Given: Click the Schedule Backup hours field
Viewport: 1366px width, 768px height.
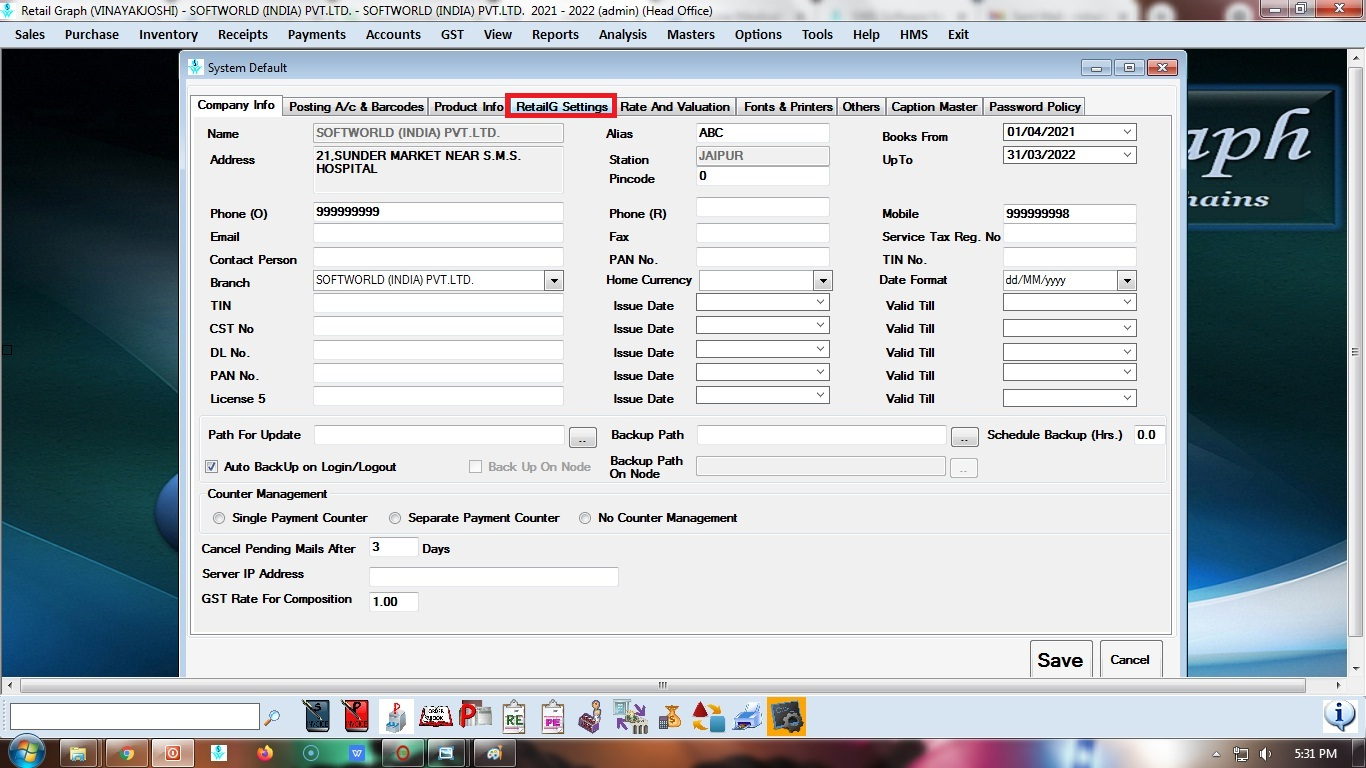Looking at the screenshot, I should [1150, 435].
